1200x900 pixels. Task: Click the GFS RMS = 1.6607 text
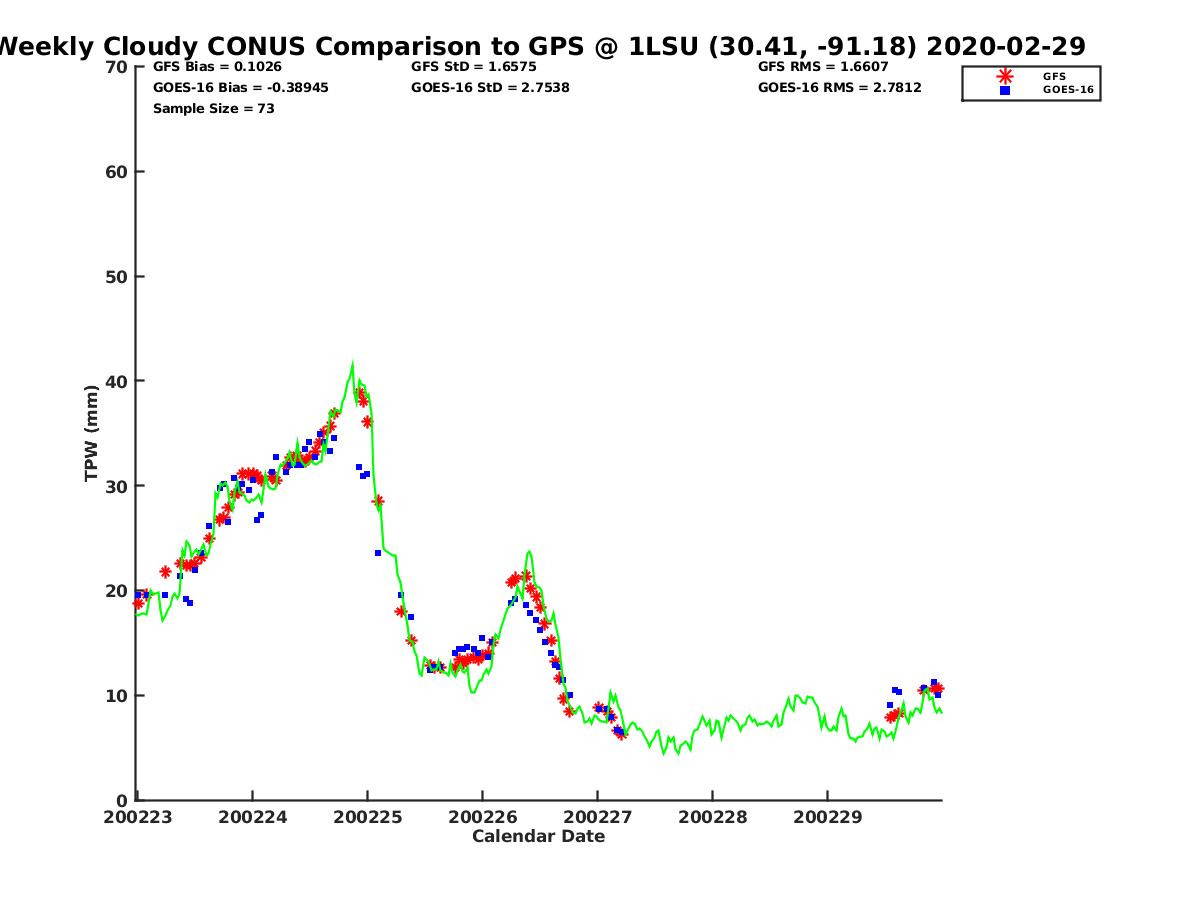[823, 67]
